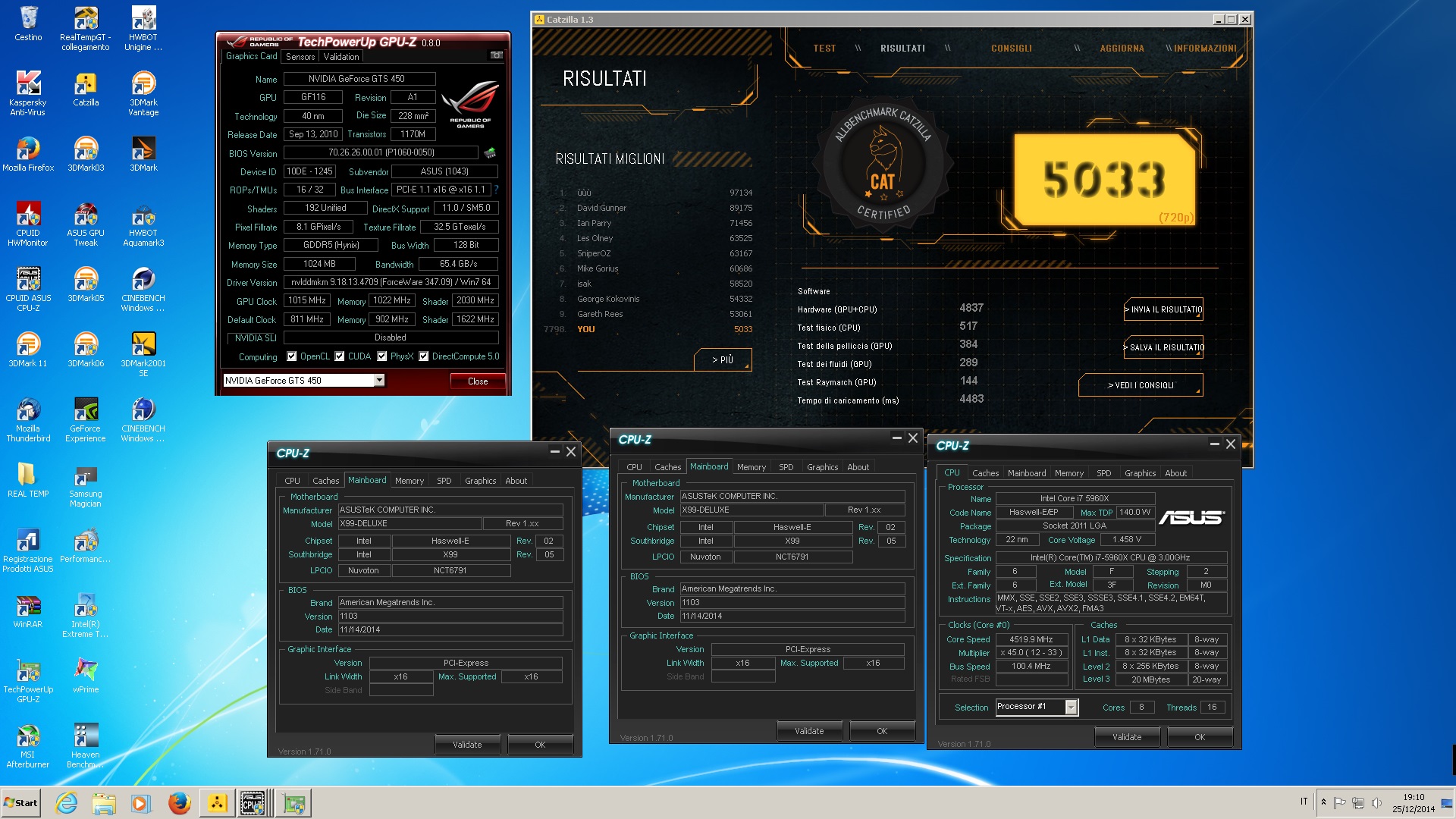Viewport: 1456px width, 819px height.
Task: Click GPU-Z Bus Interface question mark
Action: point(496,190)
